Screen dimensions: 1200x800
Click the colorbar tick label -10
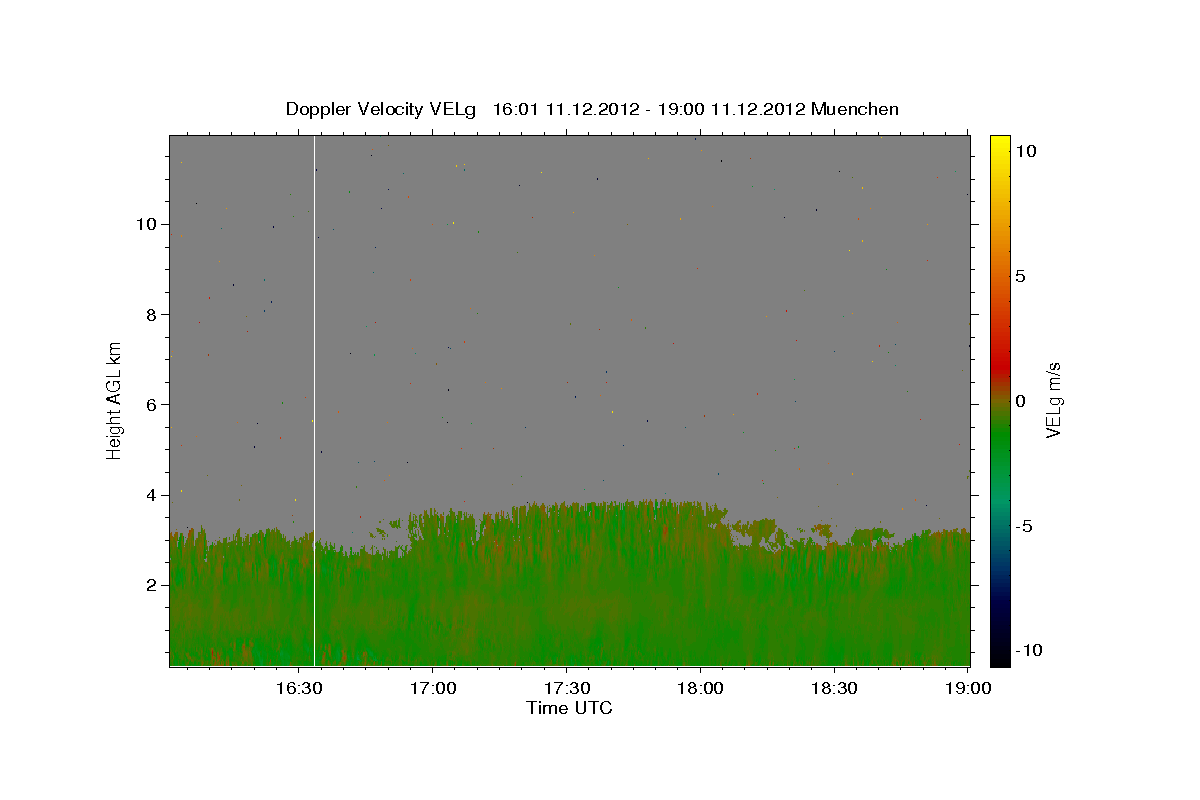[1029, 650]
